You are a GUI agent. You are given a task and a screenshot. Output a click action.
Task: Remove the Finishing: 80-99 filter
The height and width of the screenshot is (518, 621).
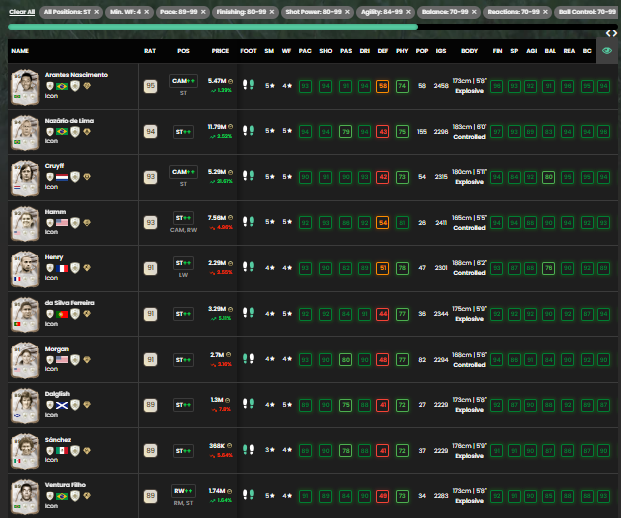tap(272, 12)
